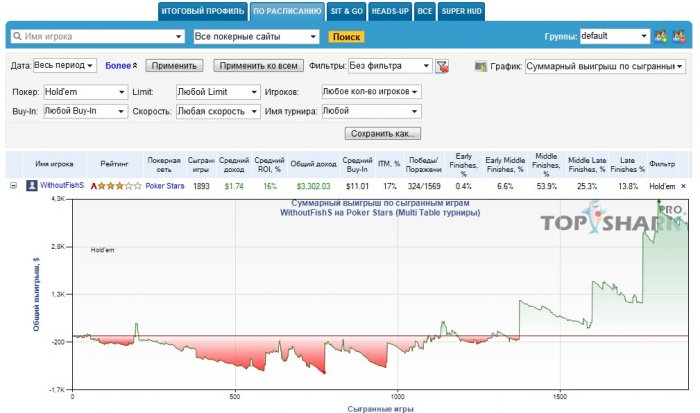Click the add group icon
Image resolution: width=700 pixels, height=413 pixels.
[x=661, y=36]
